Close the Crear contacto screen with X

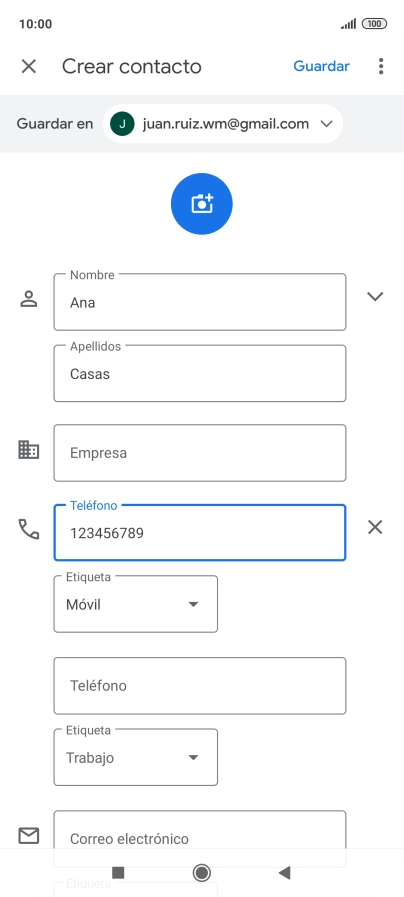click(x=29, y=66)
